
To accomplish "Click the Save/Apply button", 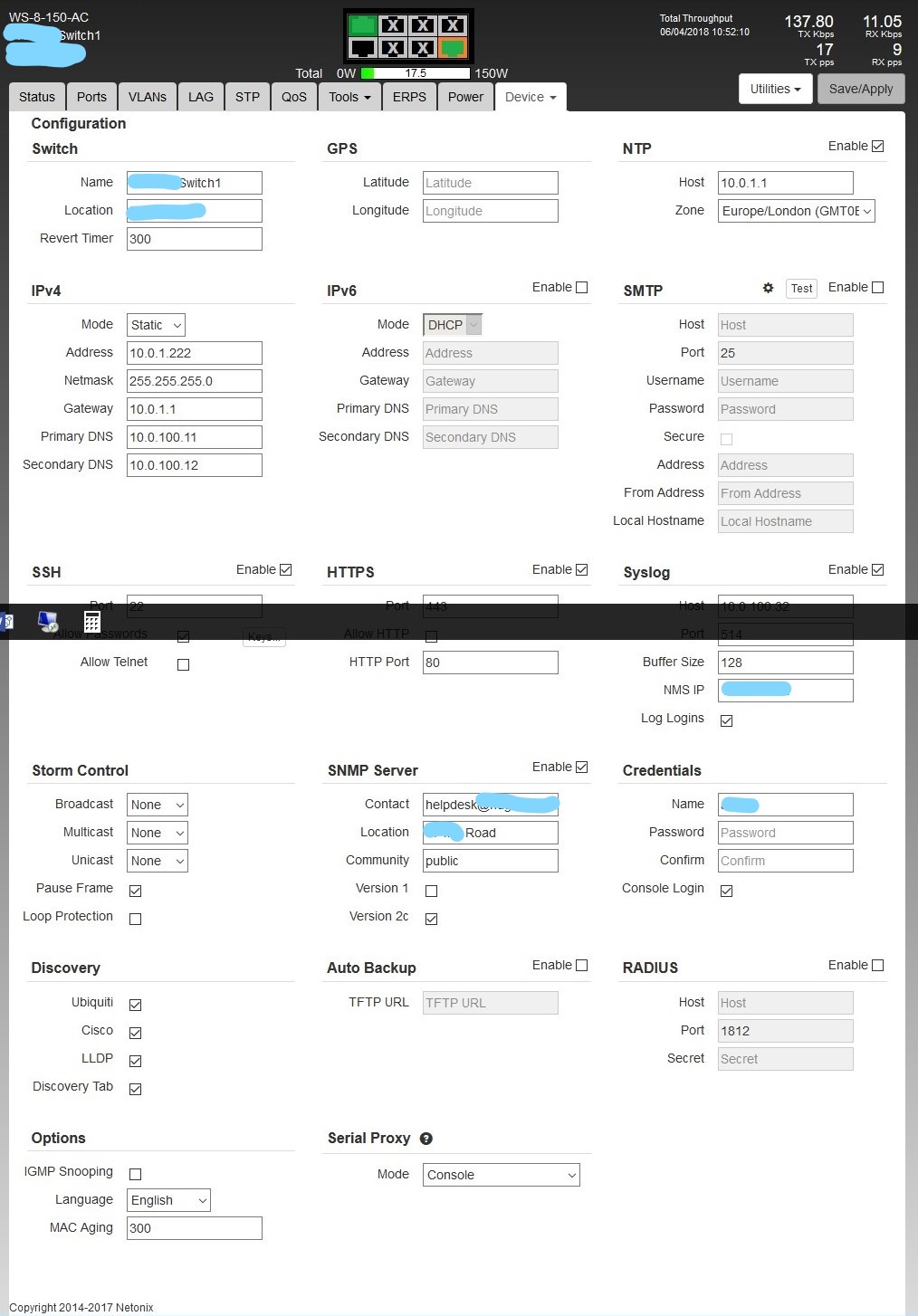I will click(x=860, y=89).
